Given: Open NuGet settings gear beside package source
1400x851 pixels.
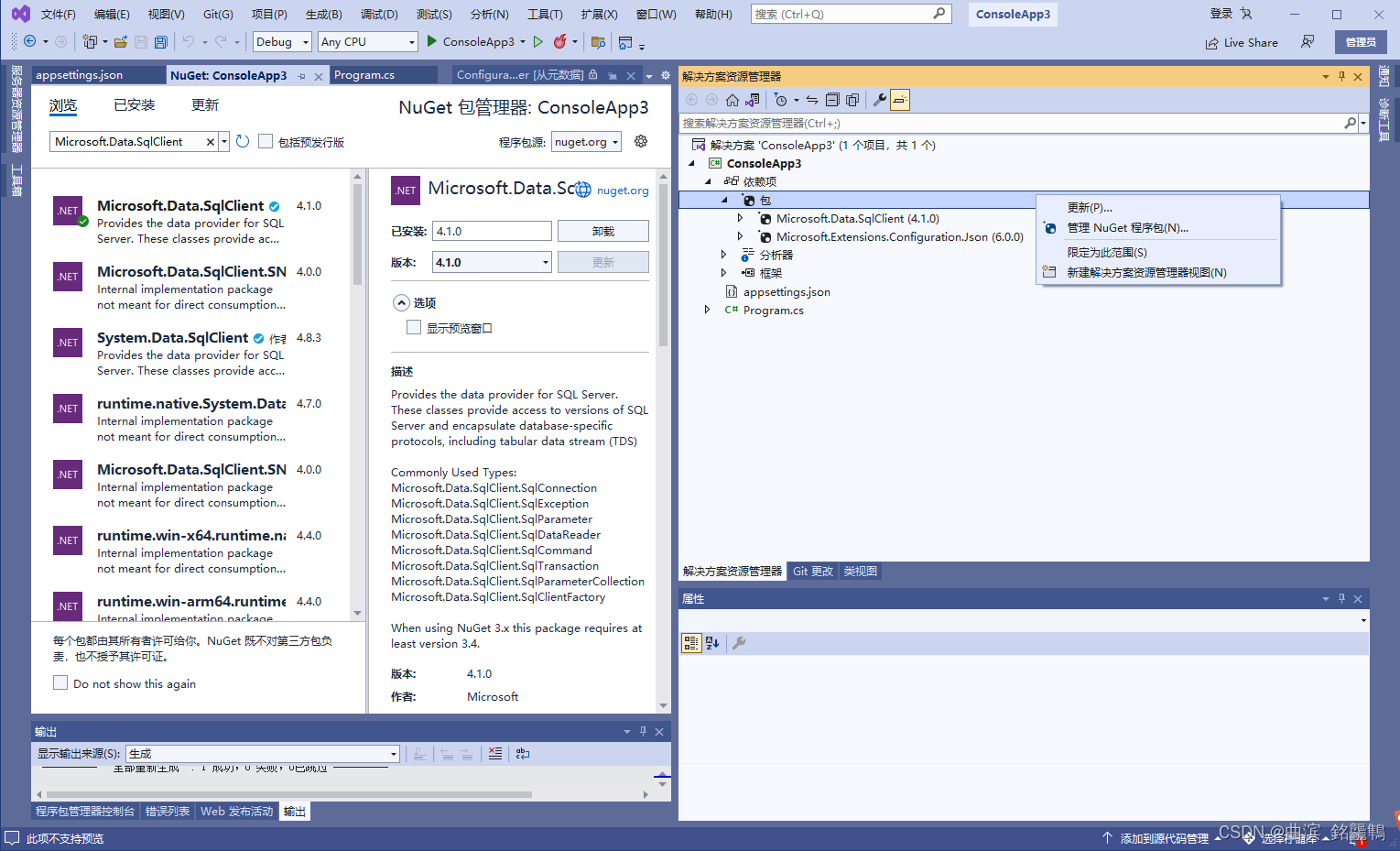Looking at the screenshot, I should (641, 141).
